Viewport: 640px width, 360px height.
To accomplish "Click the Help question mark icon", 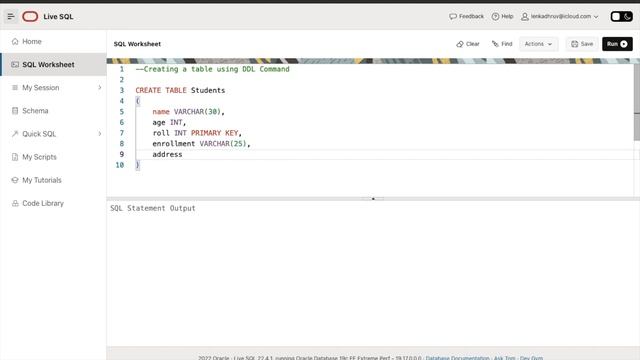I will click(495, 16).
